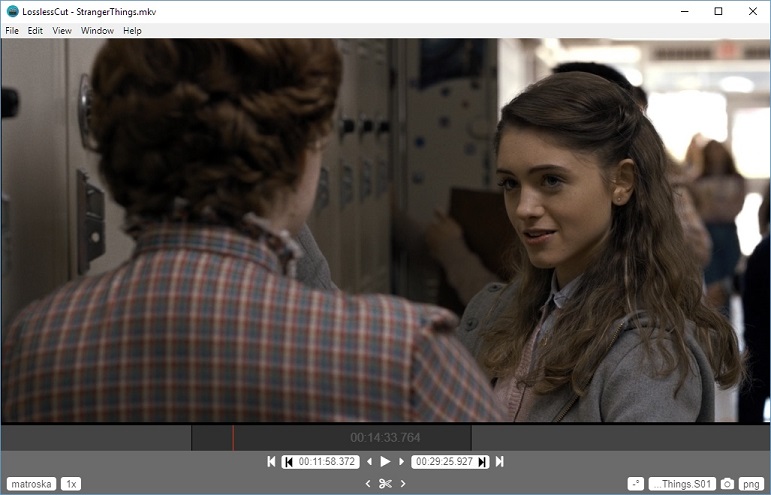Image resolution: width=771 pixels, height=495 pixels.
Task: Click the red playhead on timeline
Action: (233, 437)
